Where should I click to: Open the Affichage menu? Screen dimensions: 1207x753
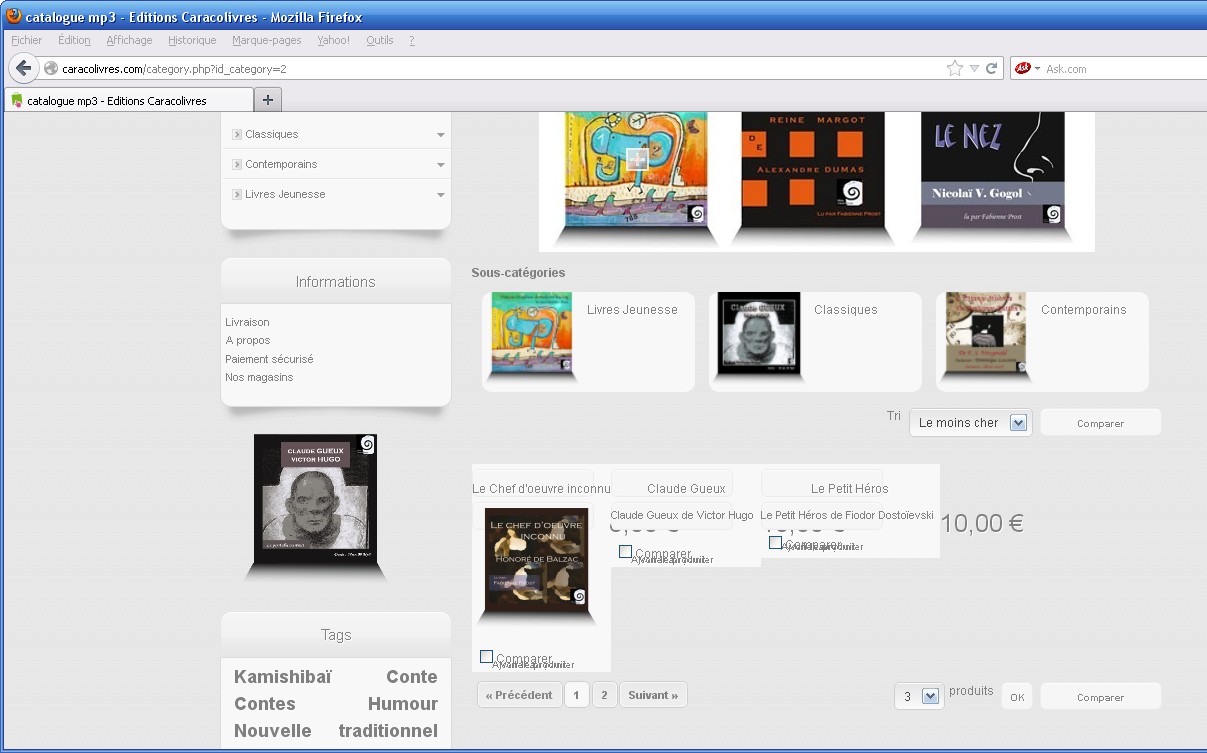130,40
